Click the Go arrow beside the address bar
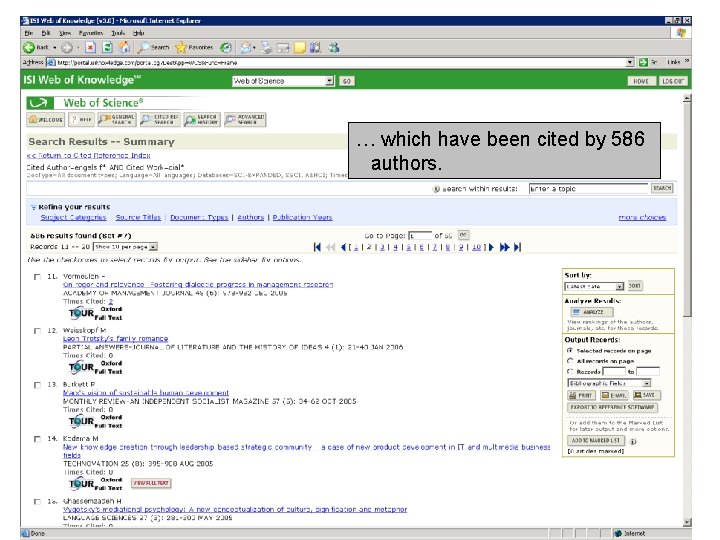720x540 pixels. point(643,62)
